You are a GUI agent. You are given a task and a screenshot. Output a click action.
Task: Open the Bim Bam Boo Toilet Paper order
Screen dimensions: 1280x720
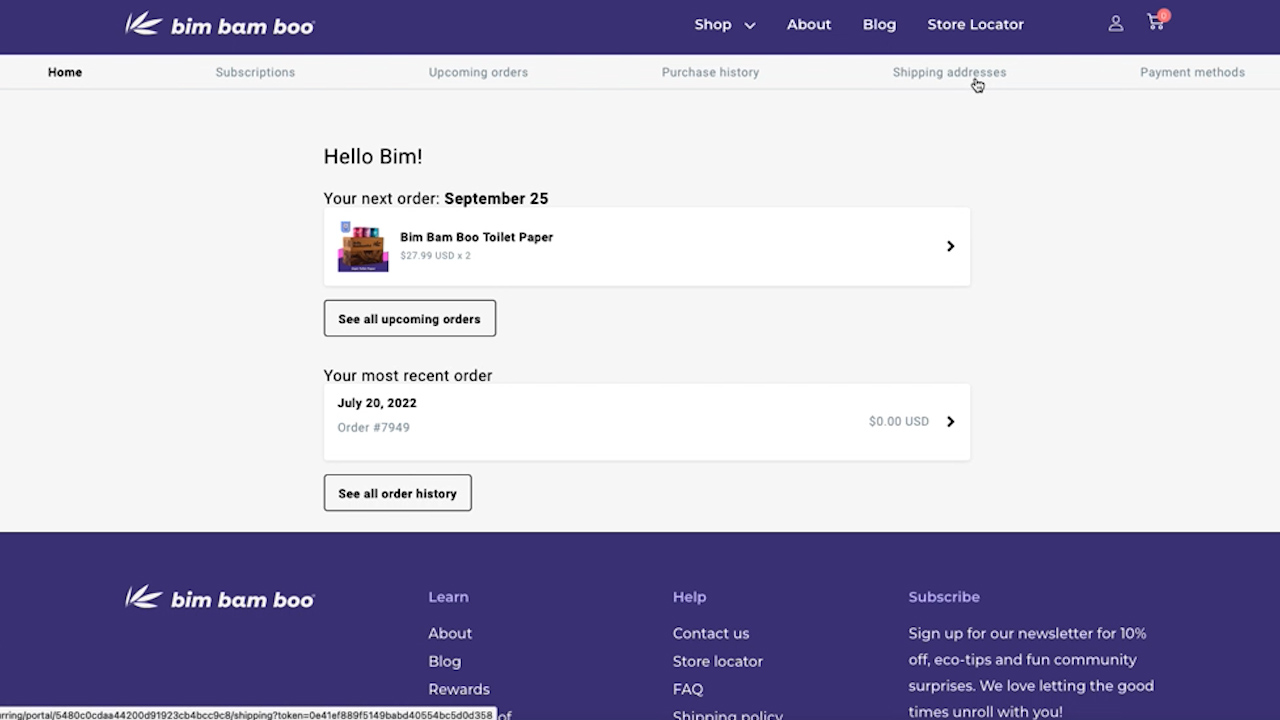(647, 246)
